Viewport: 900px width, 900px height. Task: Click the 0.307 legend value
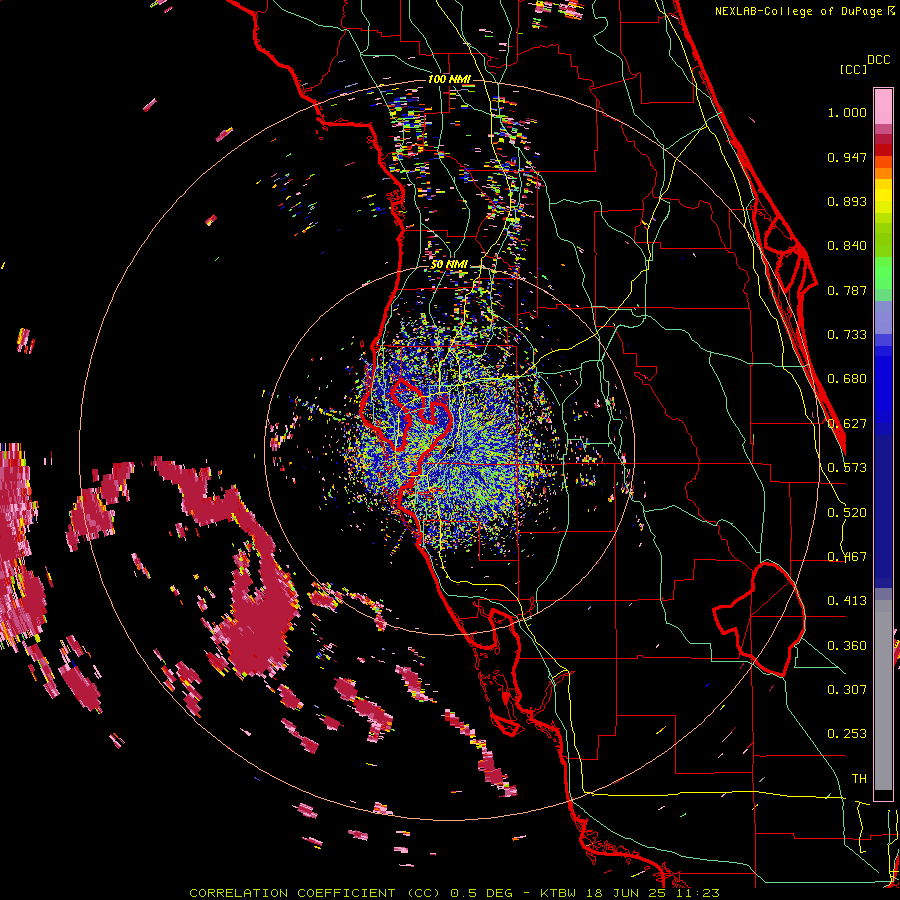[847, 690]
